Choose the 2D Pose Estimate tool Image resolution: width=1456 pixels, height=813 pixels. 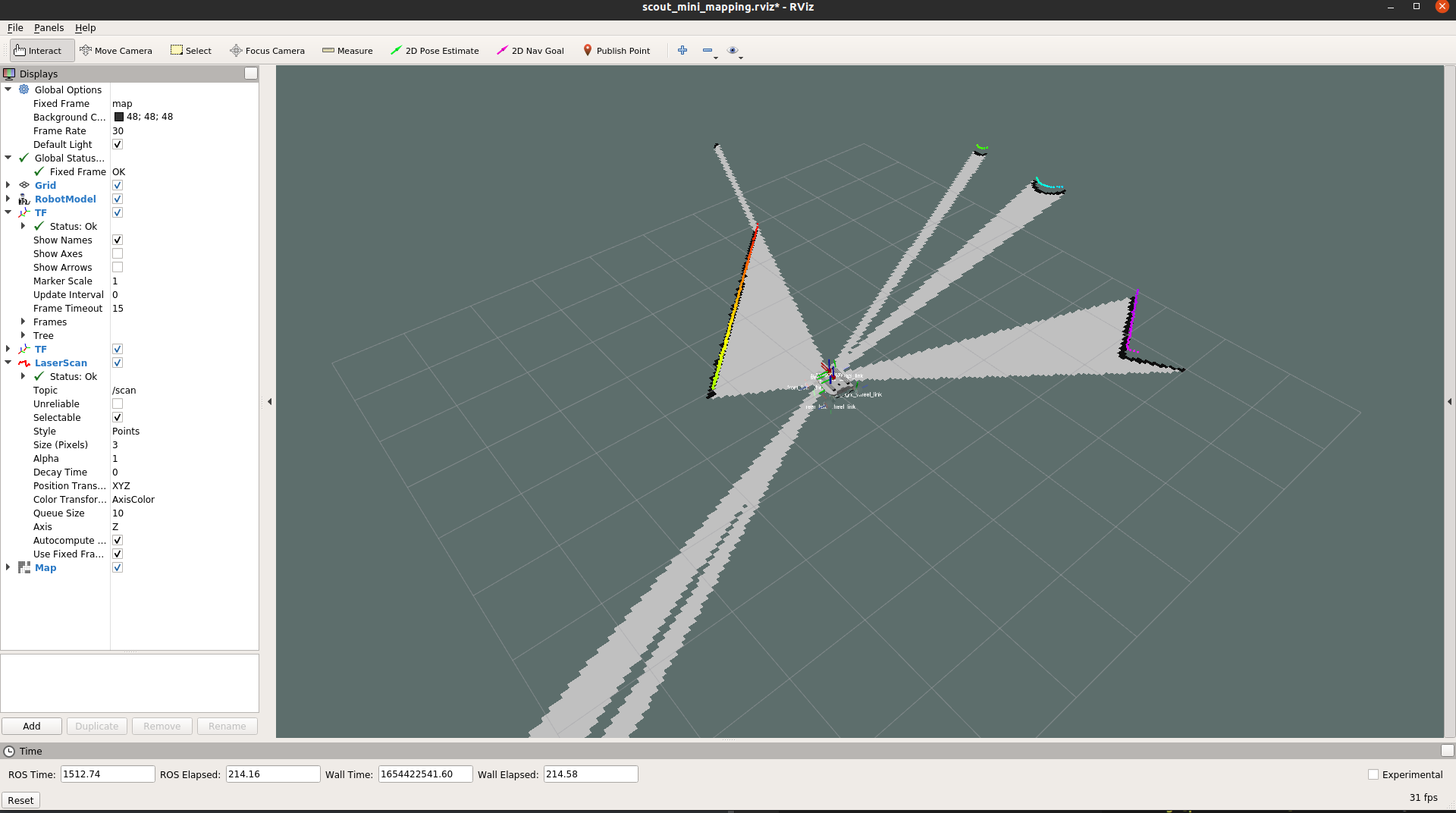[435, 51]
